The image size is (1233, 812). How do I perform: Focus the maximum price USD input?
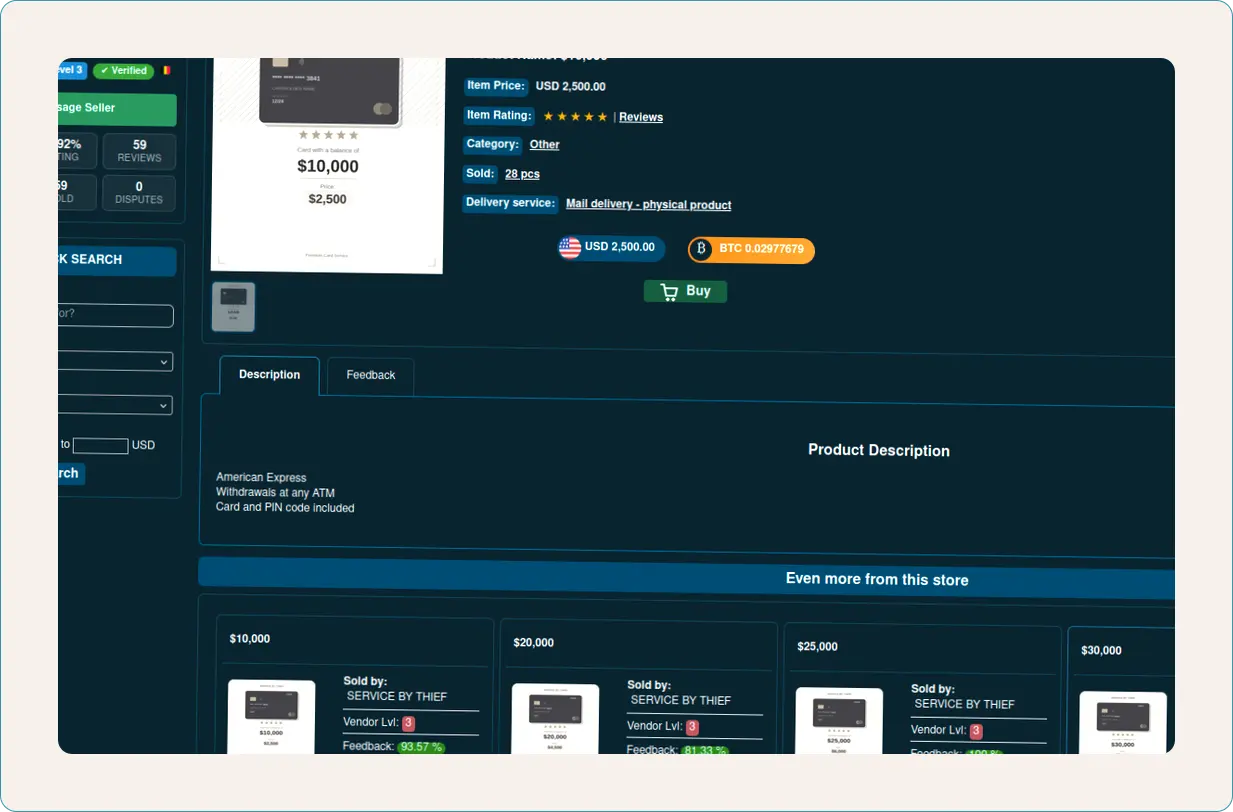[x=101, y=445]
